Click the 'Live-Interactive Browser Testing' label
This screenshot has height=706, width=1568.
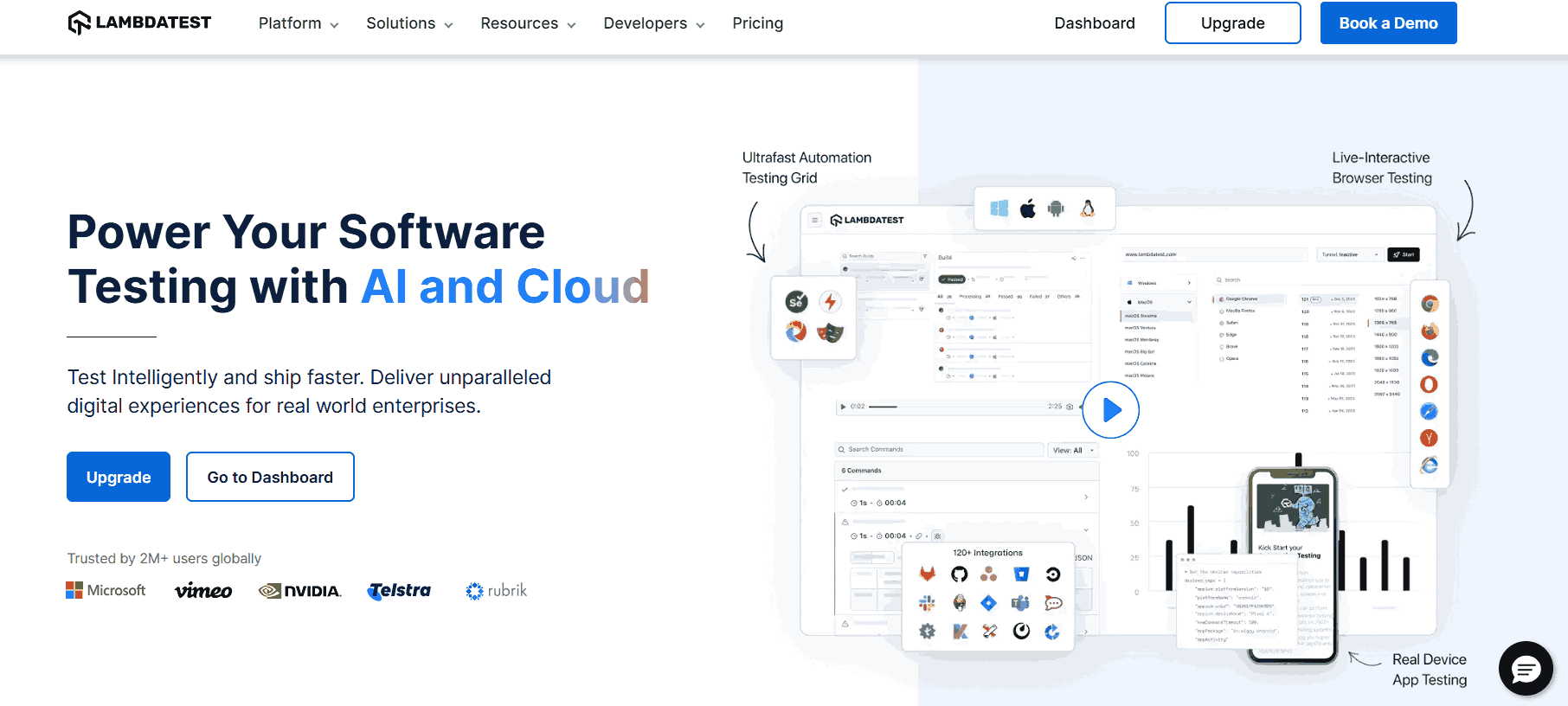tap(1382, 168)
